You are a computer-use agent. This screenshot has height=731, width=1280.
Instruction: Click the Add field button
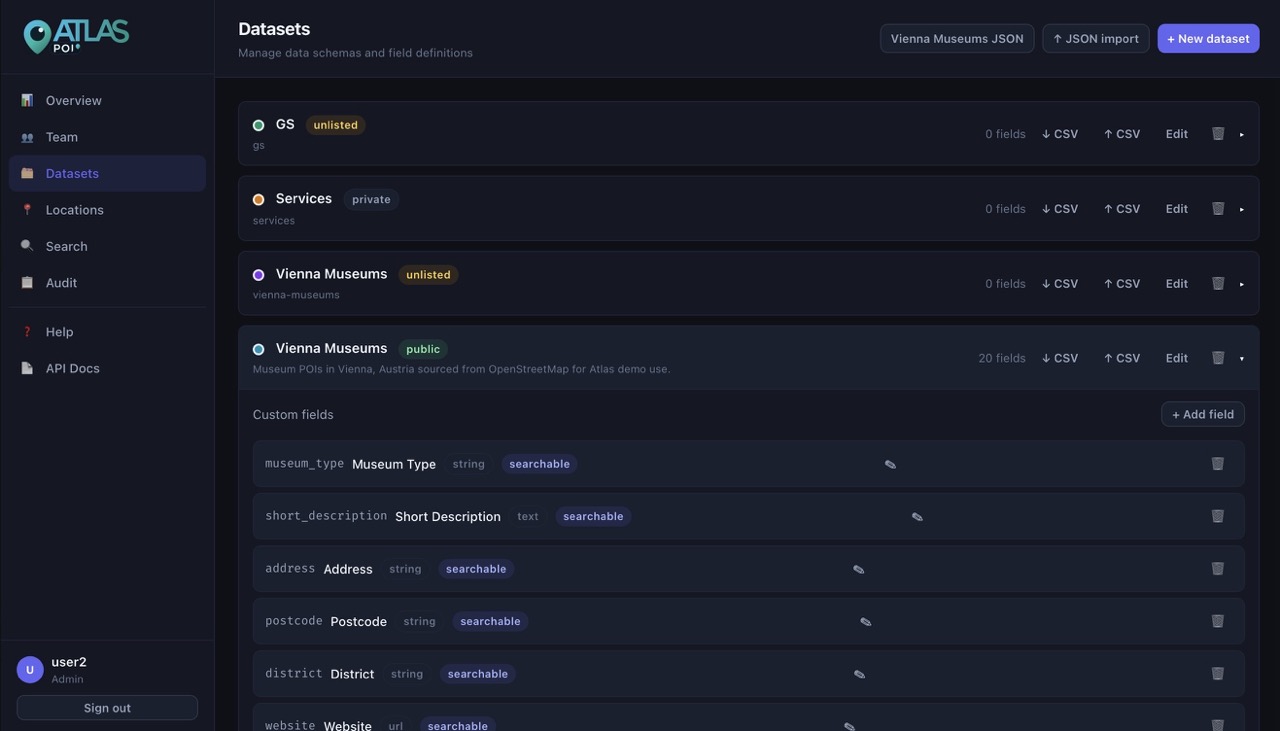1203,414
